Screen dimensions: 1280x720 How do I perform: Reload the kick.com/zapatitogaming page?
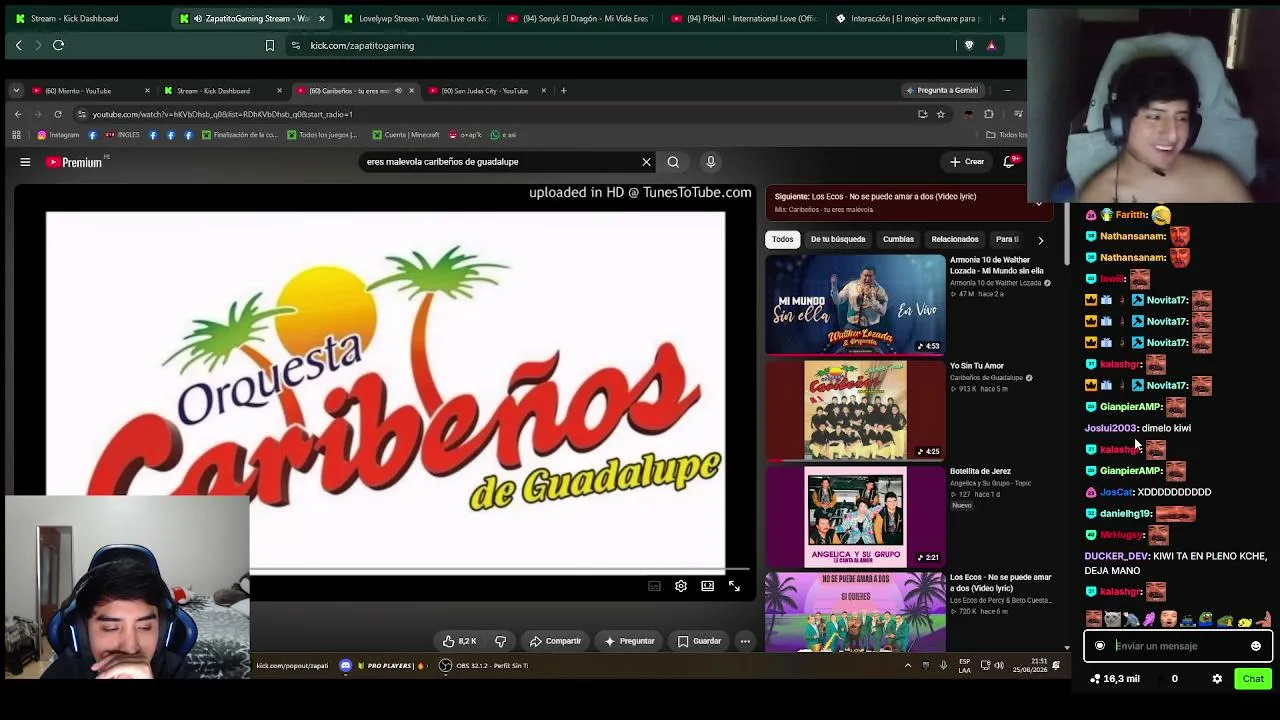[58, 45]
